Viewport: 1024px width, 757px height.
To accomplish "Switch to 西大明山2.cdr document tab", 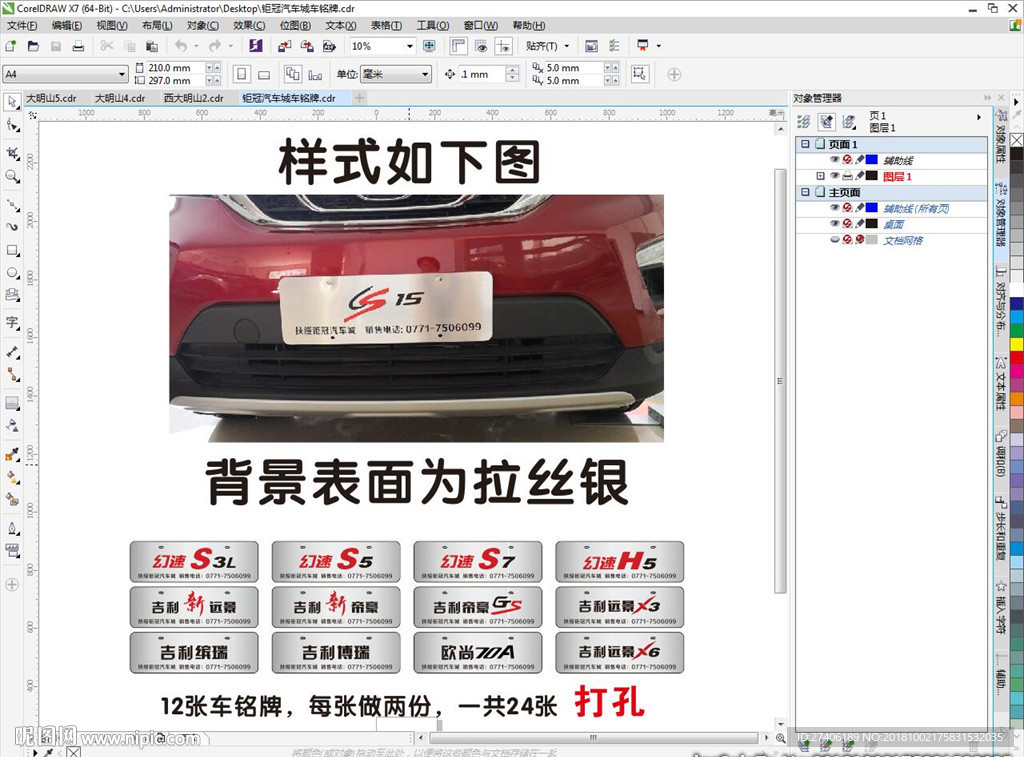I will [x=193, y=98].
